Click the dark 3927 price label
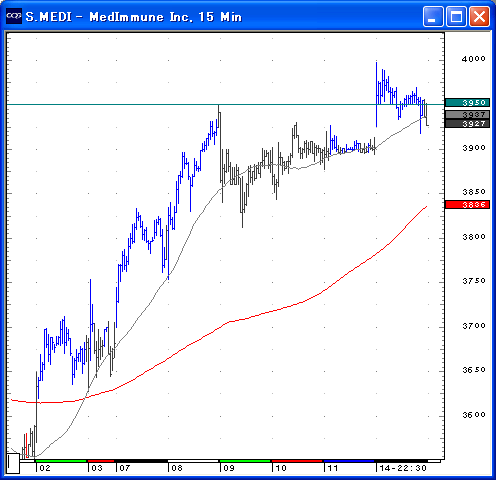 coord(467,124)
